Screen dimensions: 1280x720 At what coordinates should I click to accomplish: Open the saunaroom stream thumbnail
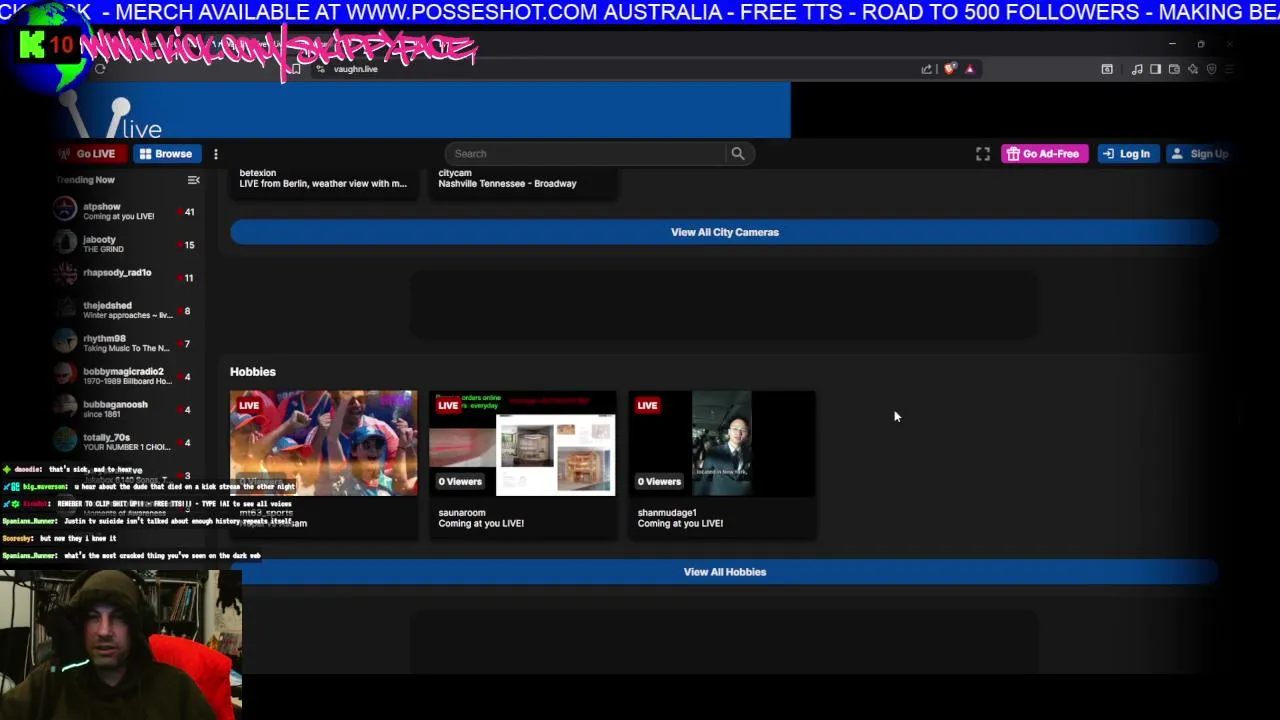click(523, 443)
